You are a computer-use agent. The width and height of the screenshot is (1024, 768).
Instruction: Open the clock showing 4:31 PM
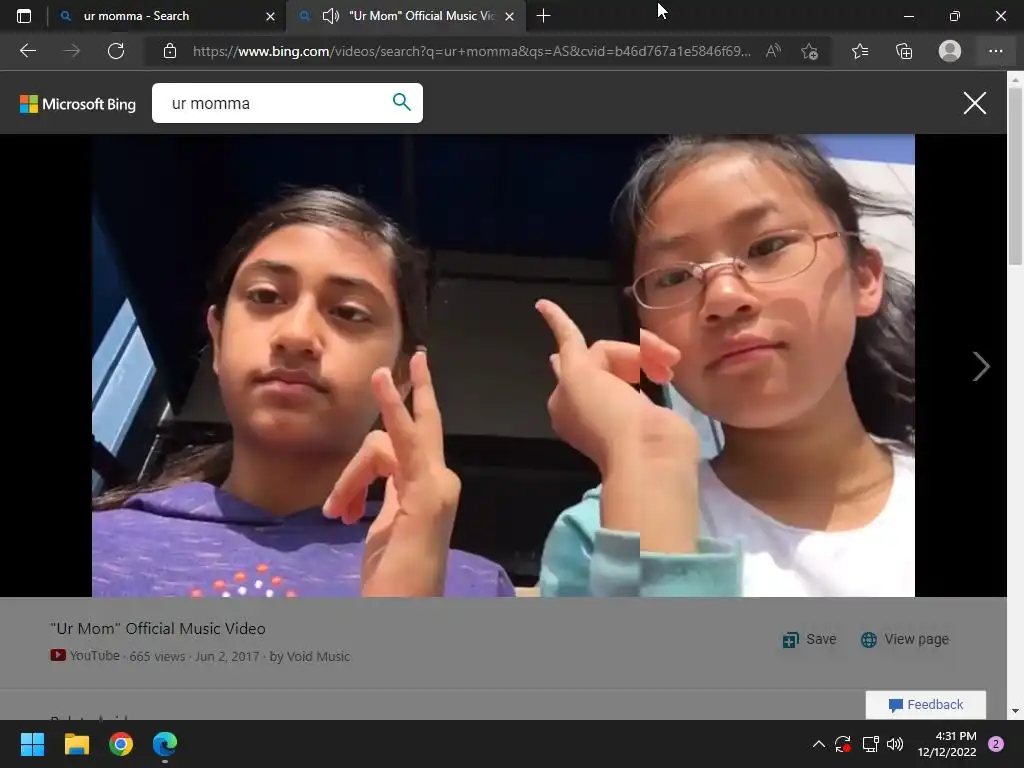tap(946, 744)
